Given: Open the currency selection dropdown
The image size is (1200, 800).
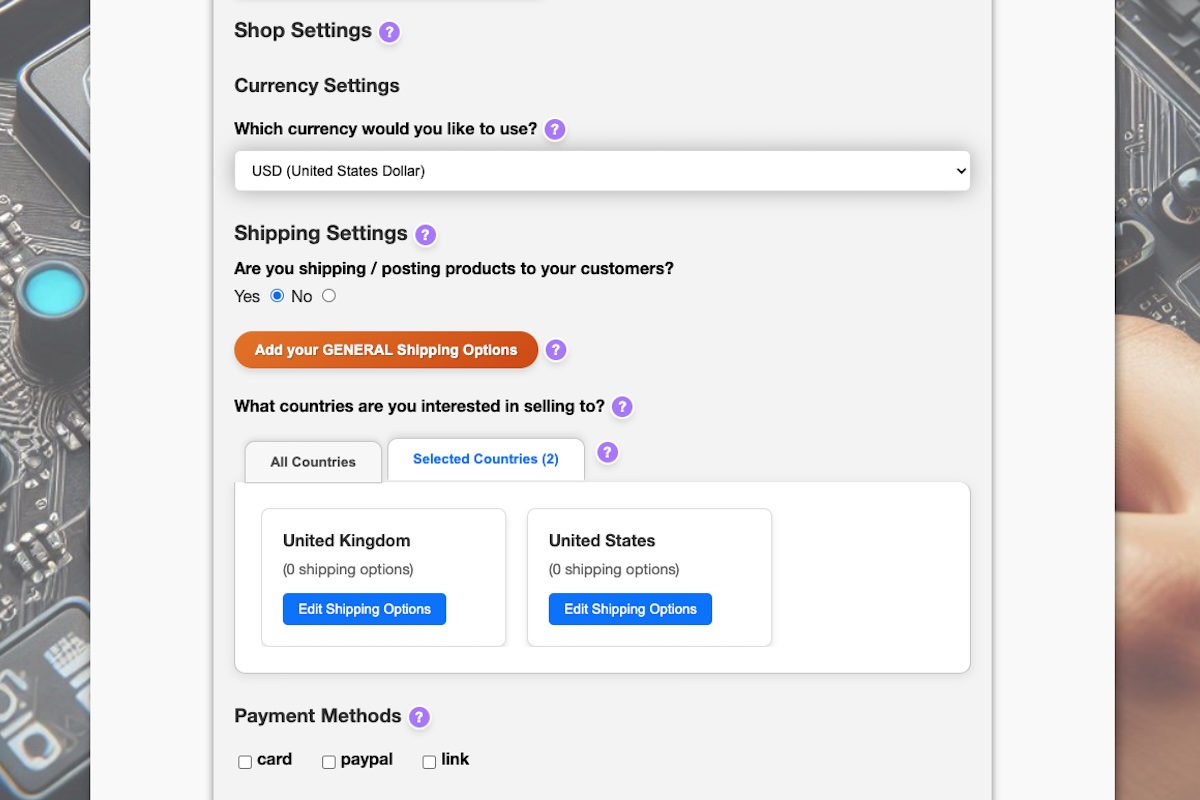Looking at the screenshot, I should [x=601, y=170].
